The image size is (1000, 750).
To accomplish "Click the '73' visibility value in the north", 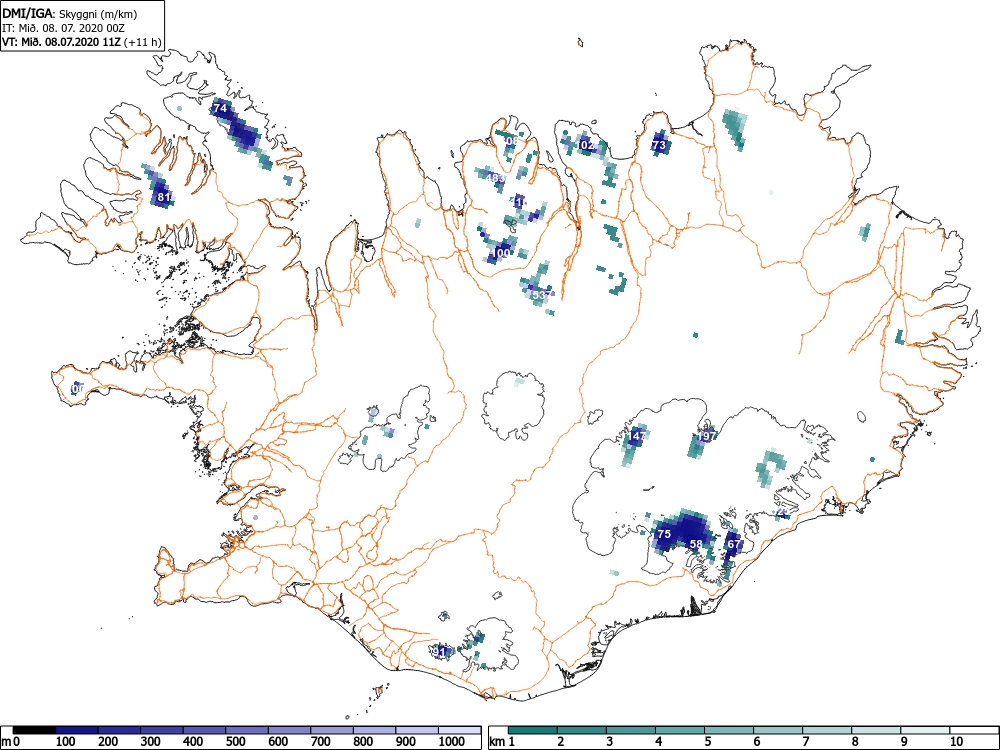I will coord(659,145).
